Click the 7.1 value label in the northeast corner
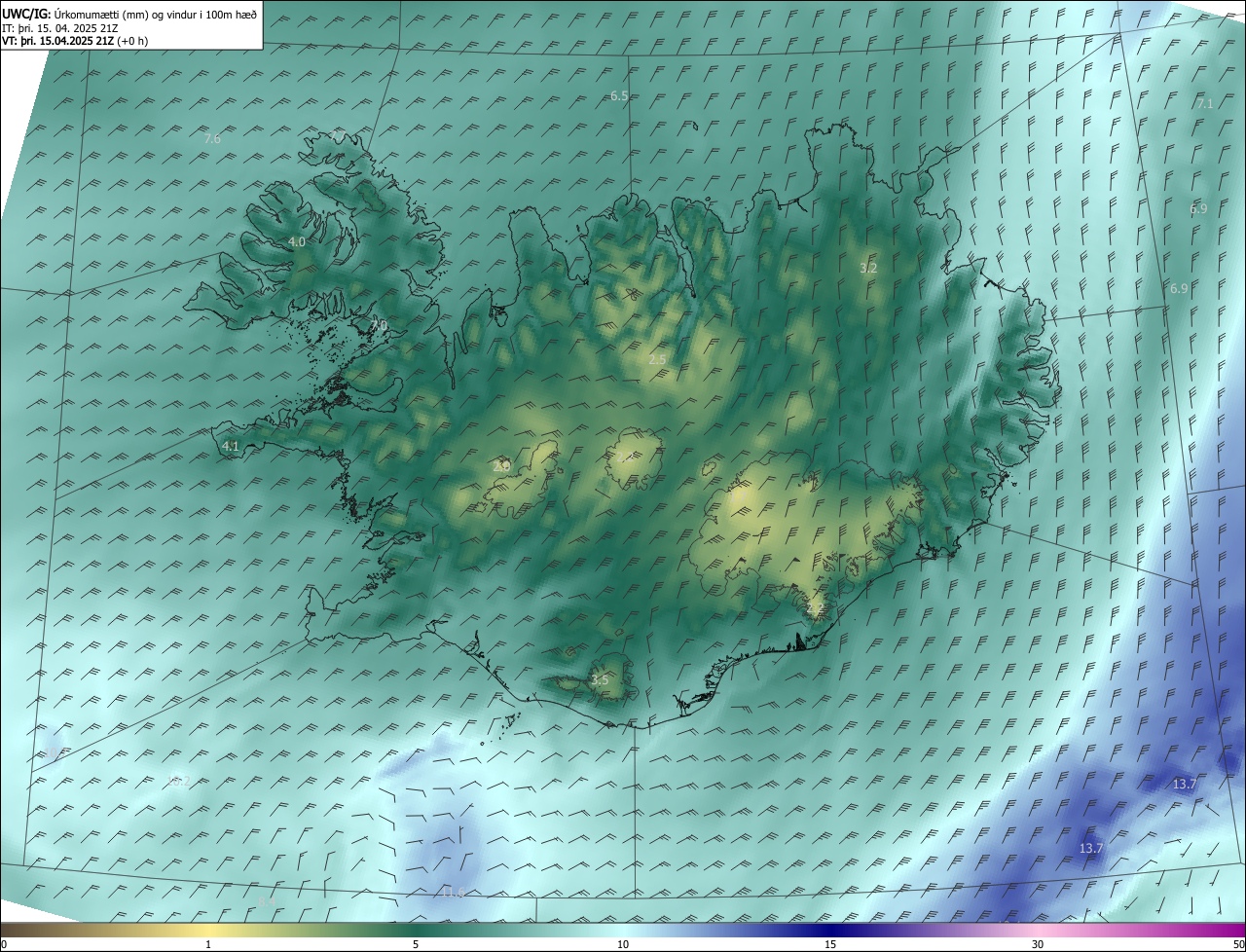The width and height of the screenshot is (1246, 952). (x=1204, y=103)
